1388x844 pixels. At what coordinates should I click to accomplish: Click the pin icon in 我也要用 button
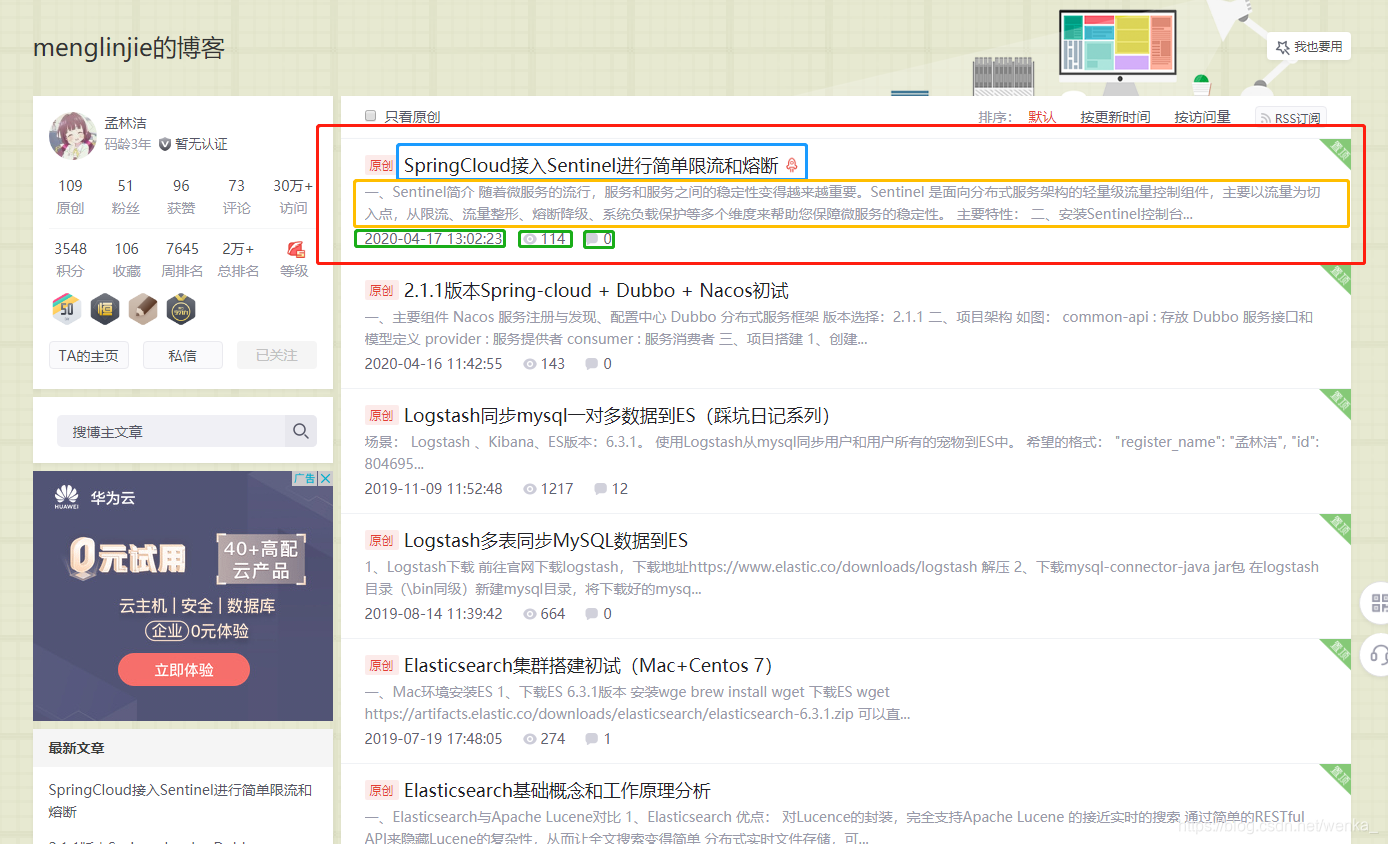tap(1281, 47)
